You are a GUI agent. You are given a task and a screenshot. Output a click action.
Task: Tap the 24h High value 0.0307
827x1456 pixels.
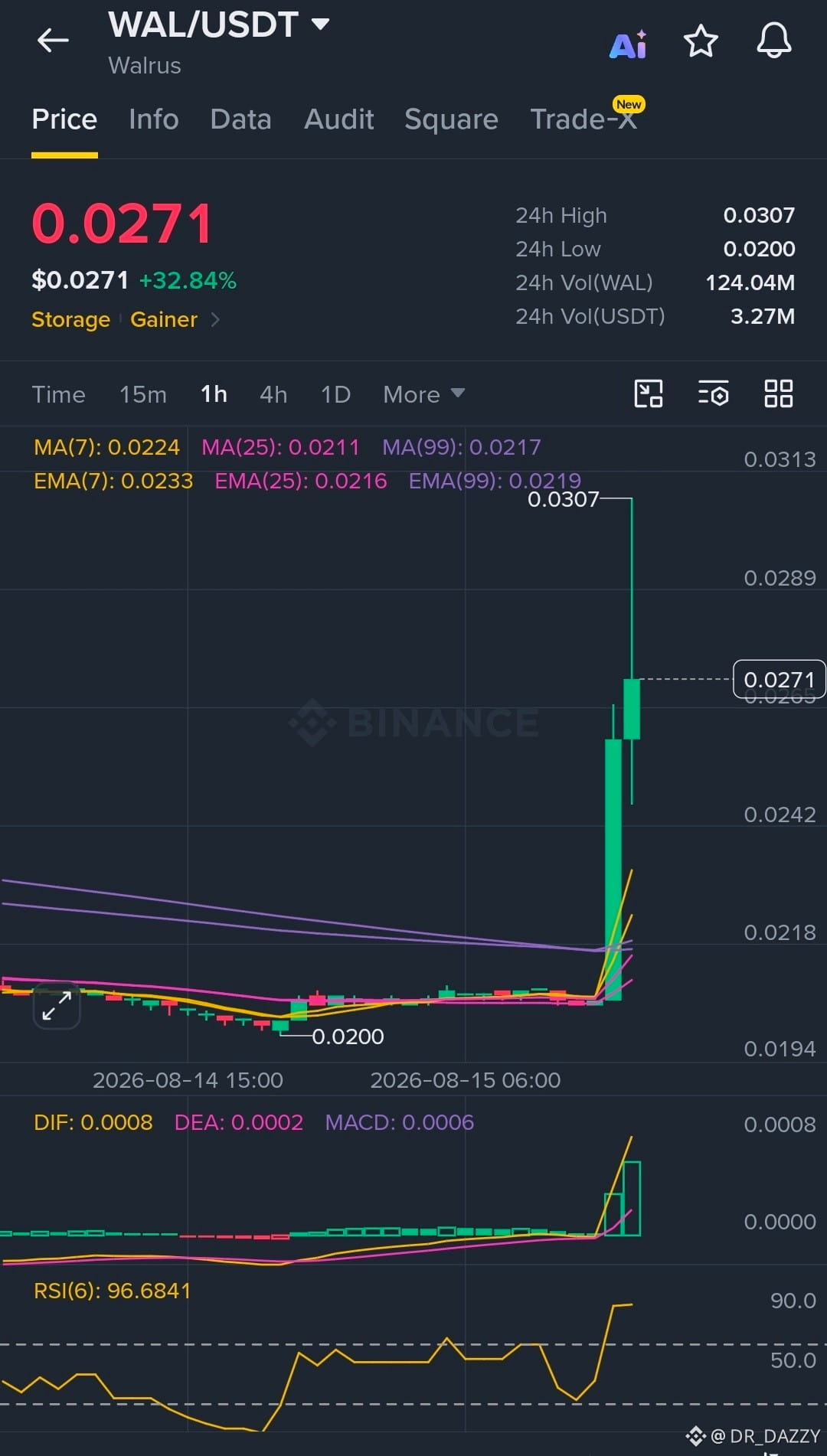pyautogui.click(x=759, y=215)
